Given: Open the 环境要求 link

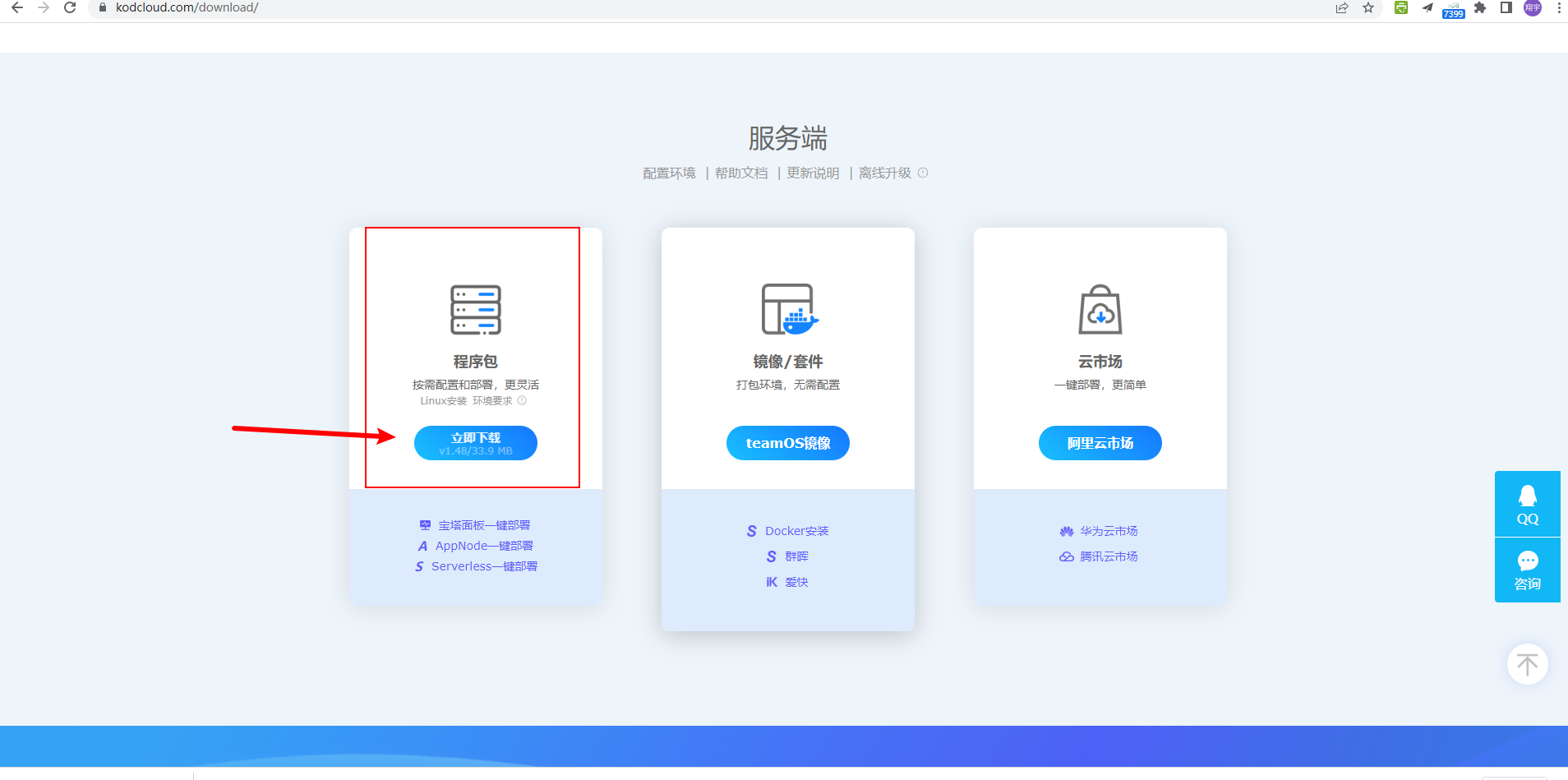Looking at the screenshot, I should (x=492, y=401).
